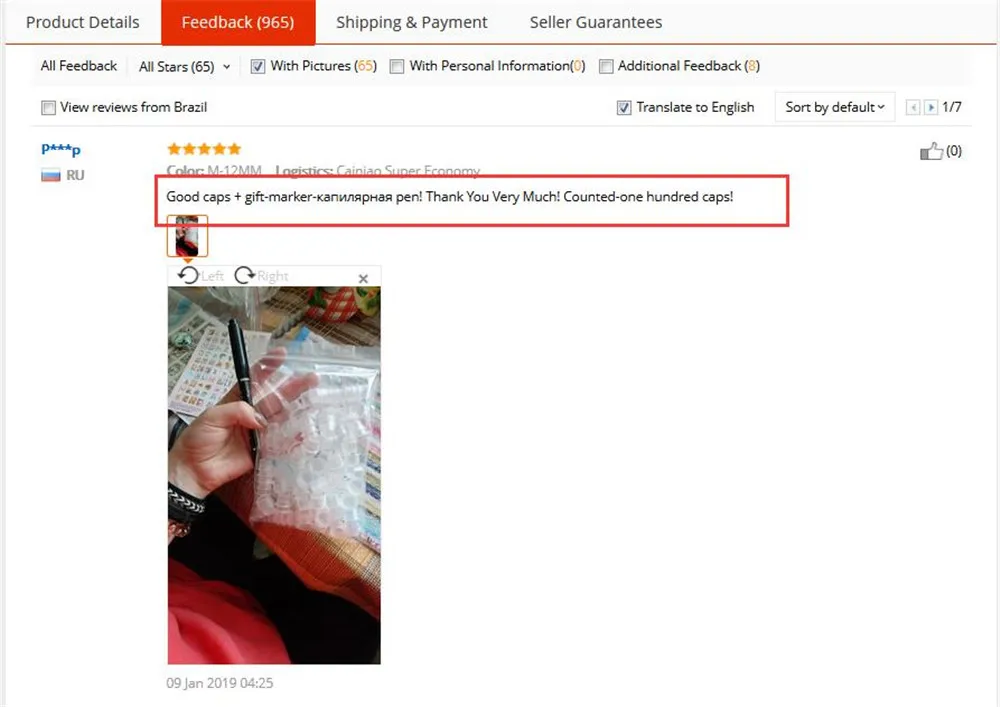Go to previous feedback page arrow
Screen dimensions: 1000x707
coord(913,107)
